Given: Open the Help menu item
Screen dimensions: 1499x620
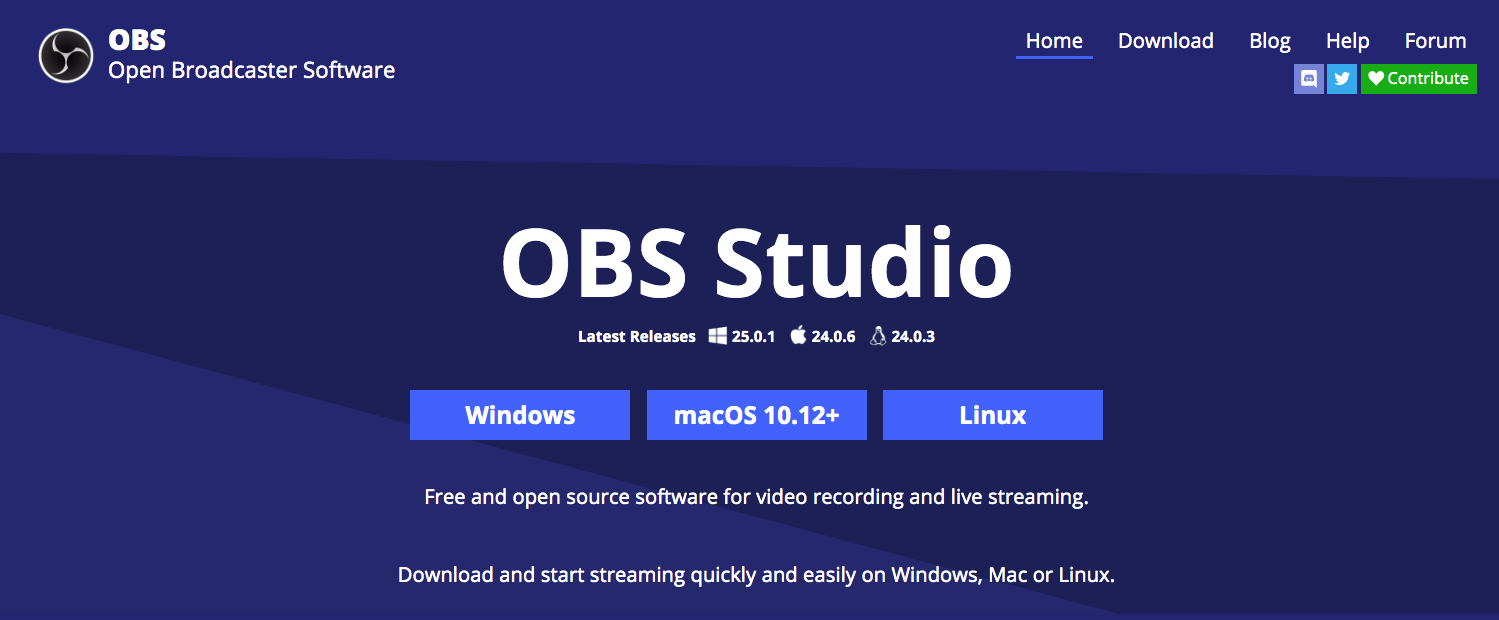Looking at the screenshot, I should (x=1347, y=41).
